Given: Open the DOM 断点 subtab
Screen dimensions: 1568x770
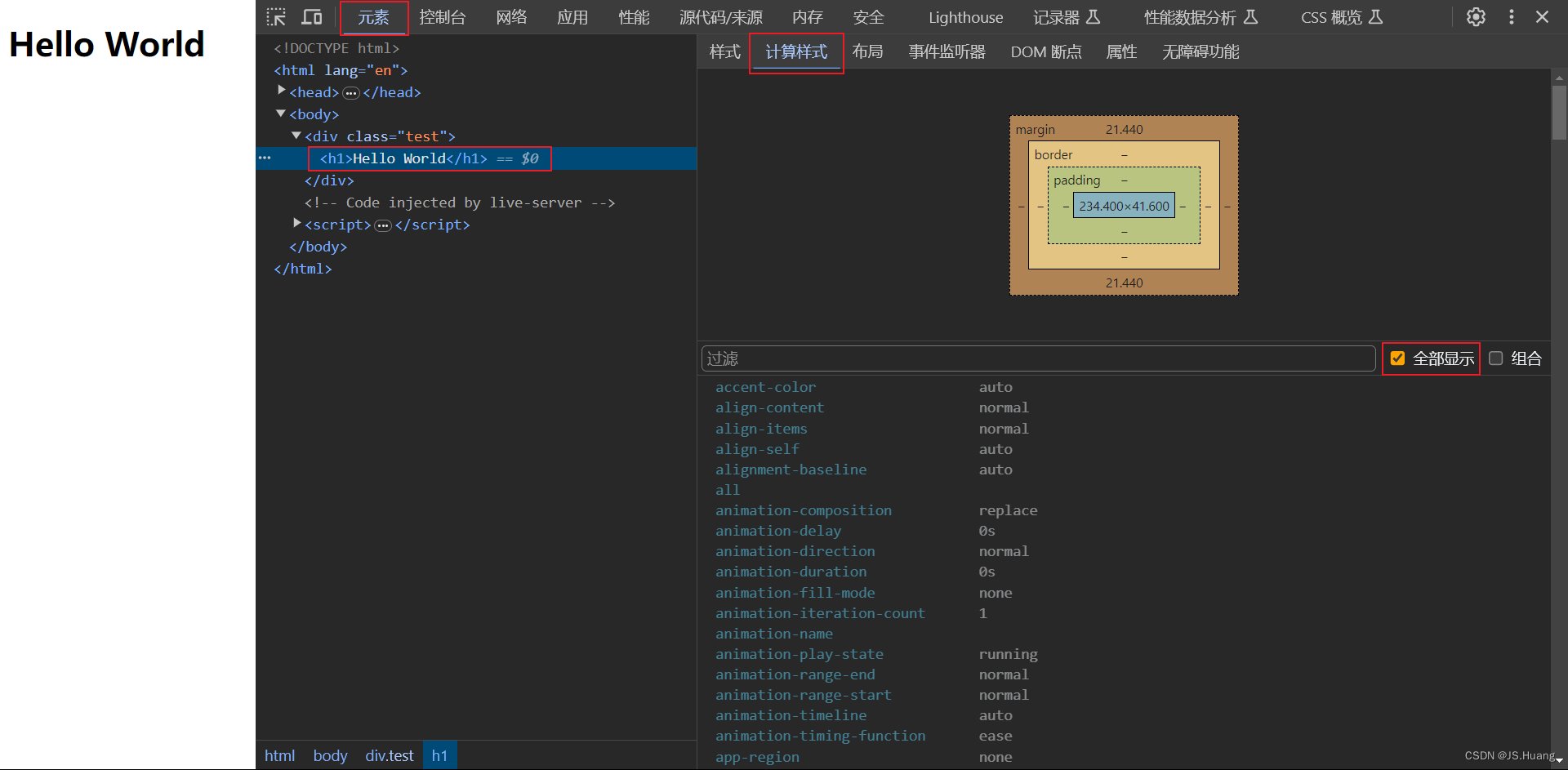Looking at the screenshot, I should tap(1046, 52).
